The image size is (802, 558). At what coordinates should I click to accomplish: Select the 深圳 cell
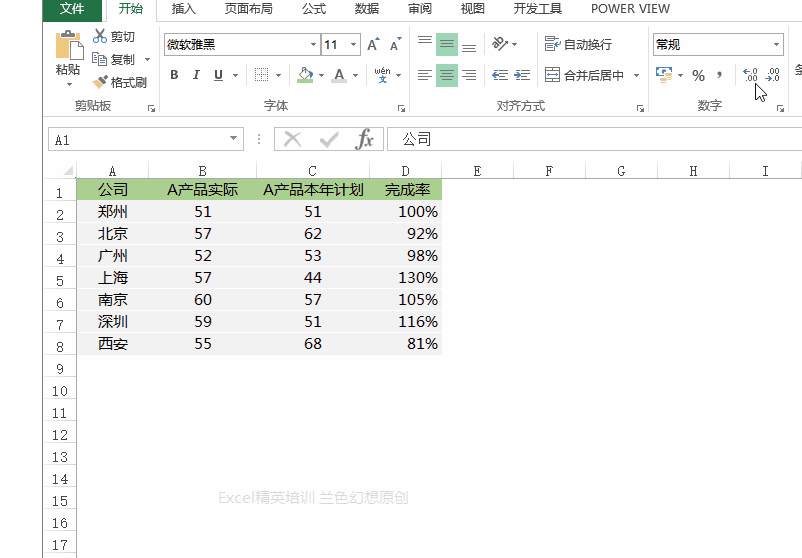[113, 322]
